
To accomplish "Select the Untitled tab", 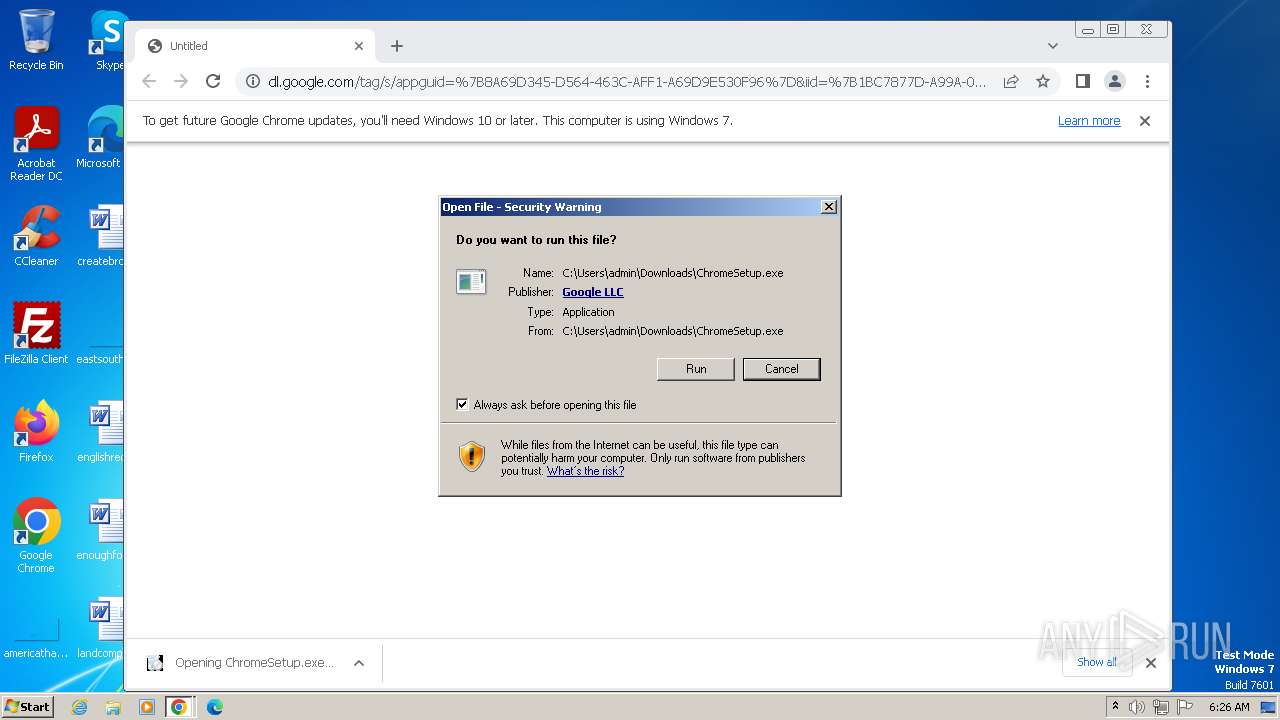I will 256,46.
